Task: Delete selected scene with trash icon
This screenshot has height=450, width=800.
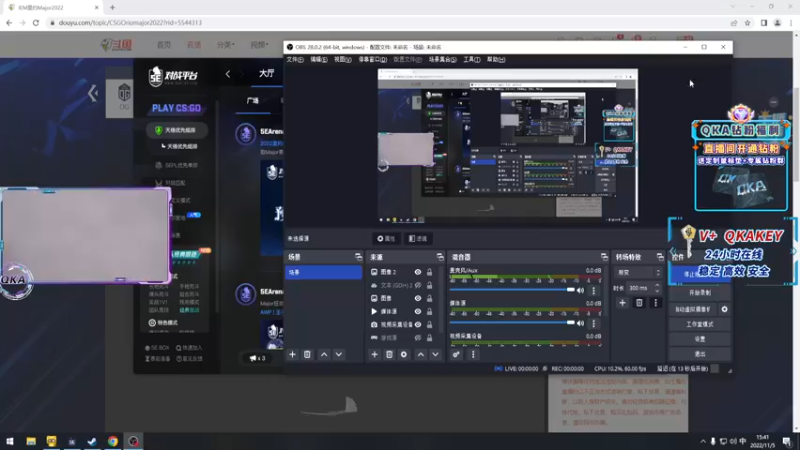Action: (x=307, y=355)
